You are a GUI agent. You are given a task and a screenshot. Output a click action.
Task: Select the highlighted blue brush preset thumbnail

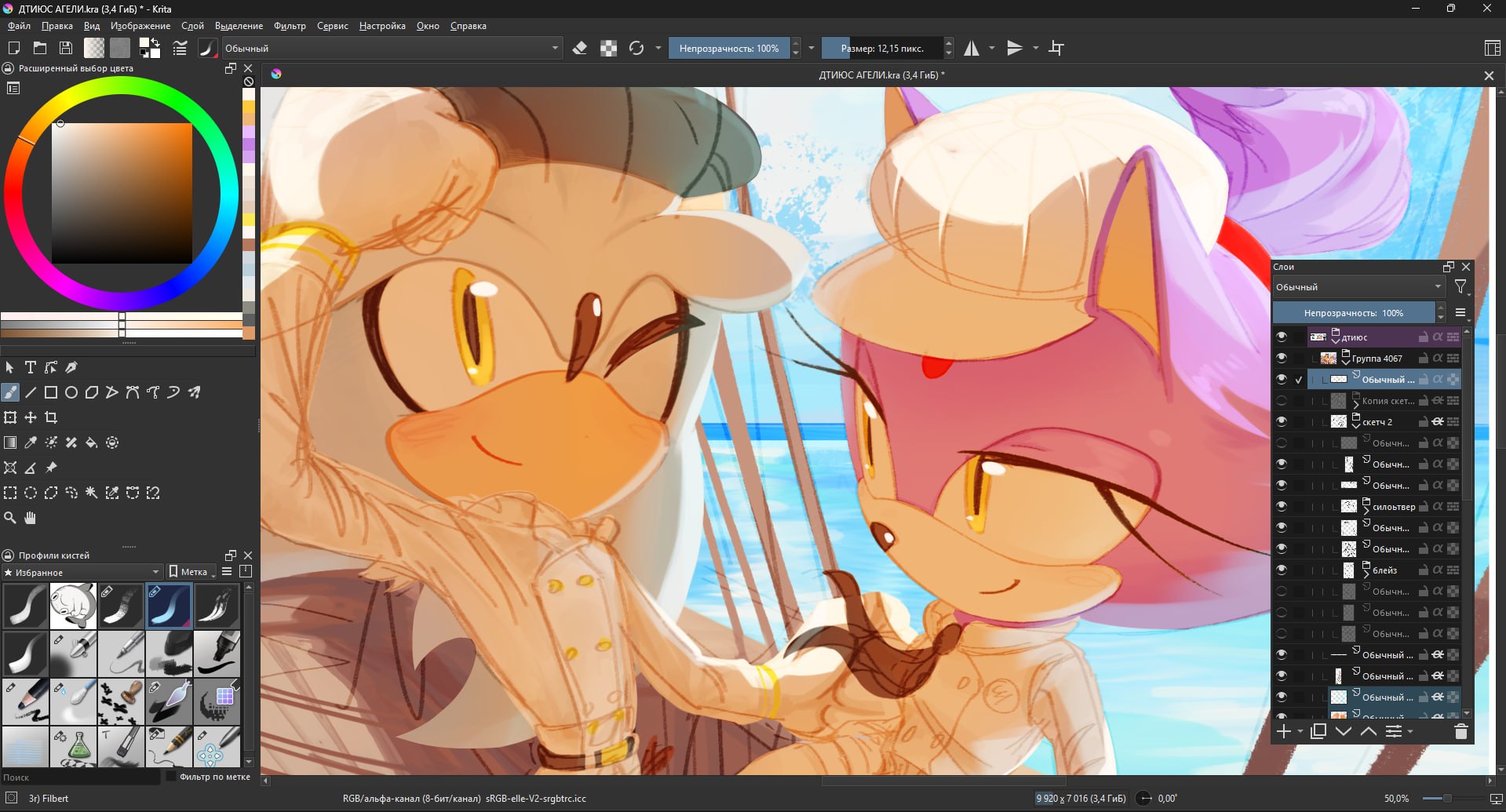pyautogui.click(x=169, y=606)
